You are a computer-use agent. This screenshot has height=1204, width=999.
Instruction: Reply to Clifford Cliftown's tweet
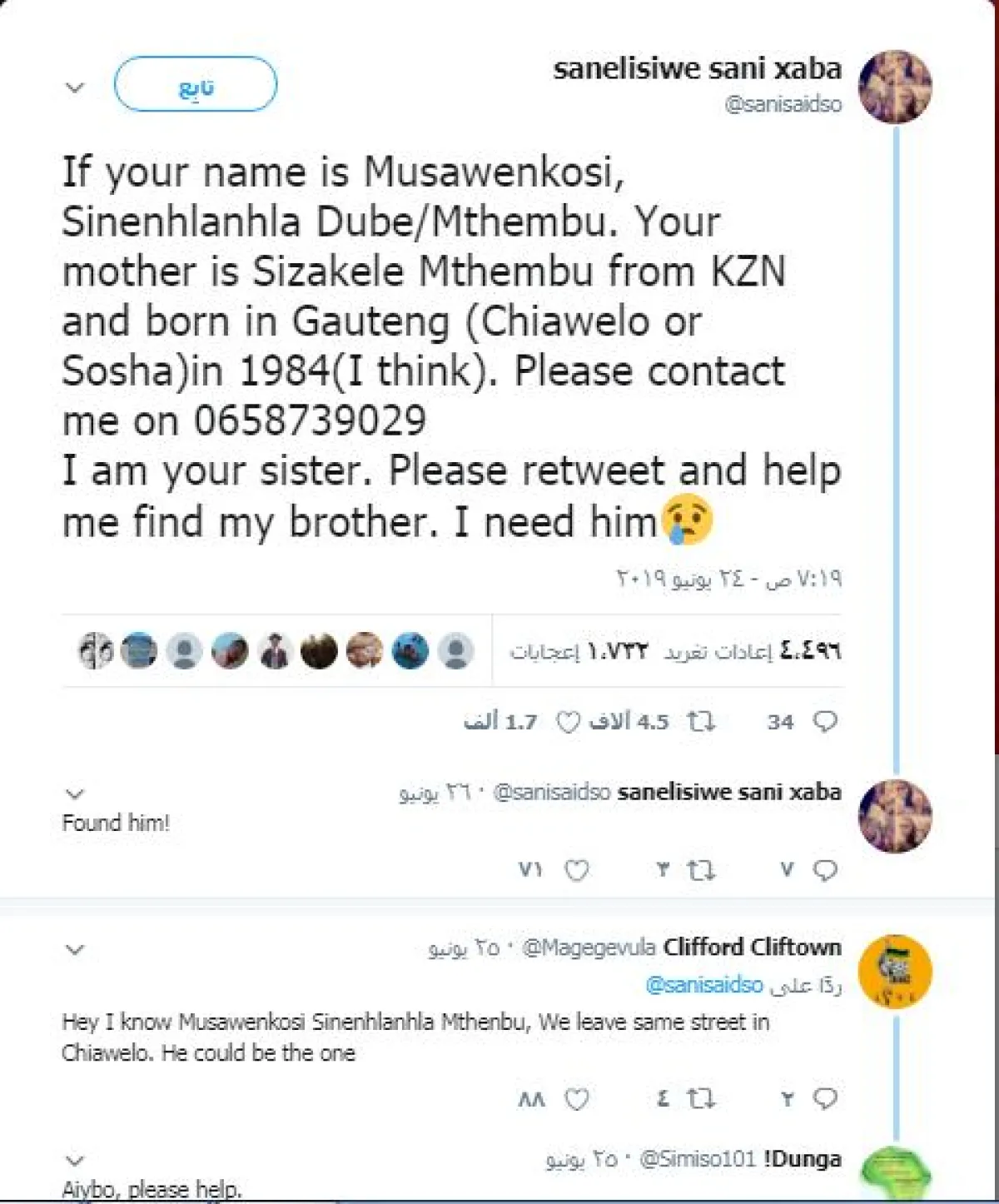click(x=824, y=1099)
